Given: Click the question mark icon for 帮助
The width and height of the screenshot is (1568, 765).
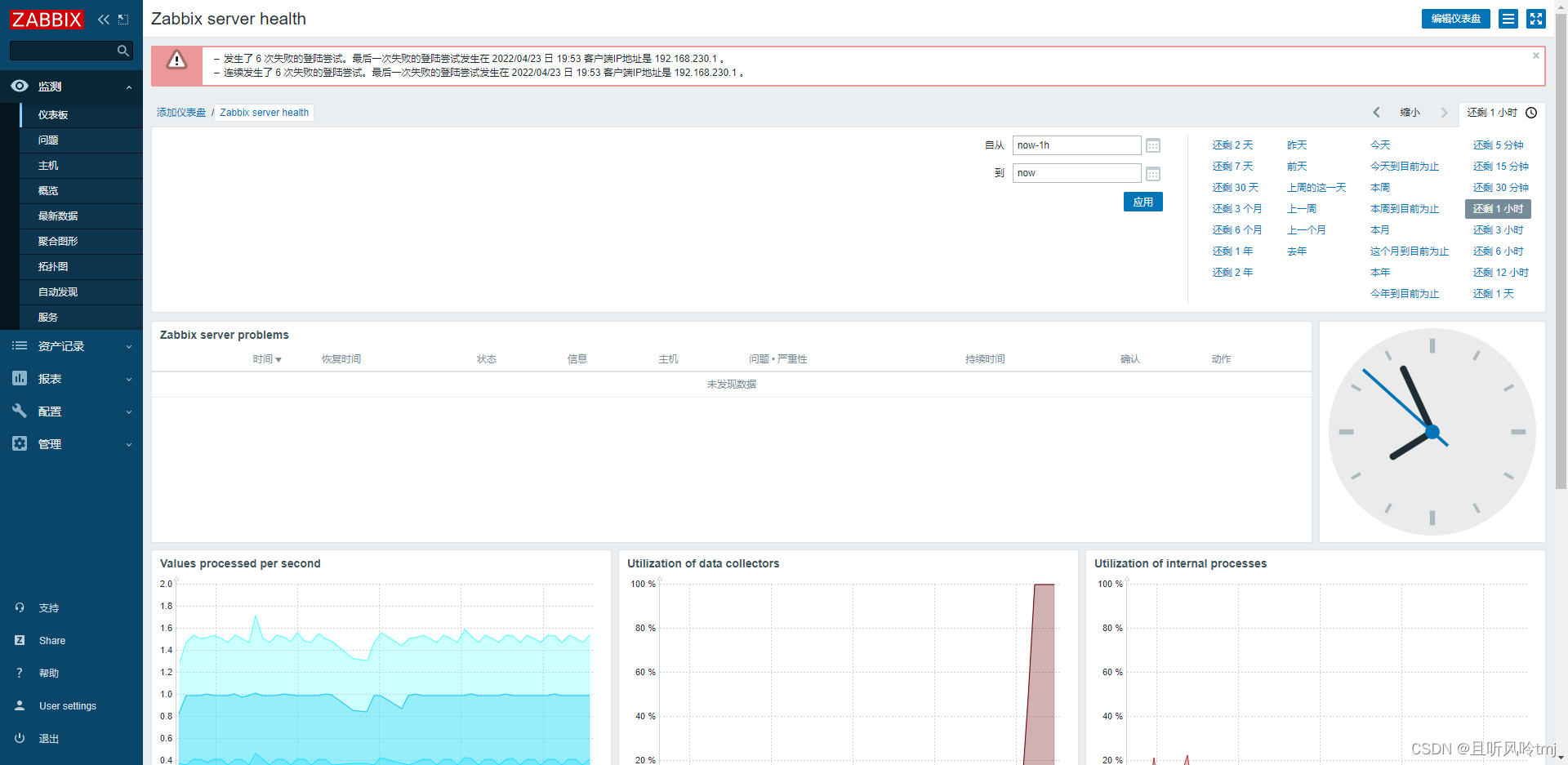Looking at the screenshot, I should (x=20, y=673).
